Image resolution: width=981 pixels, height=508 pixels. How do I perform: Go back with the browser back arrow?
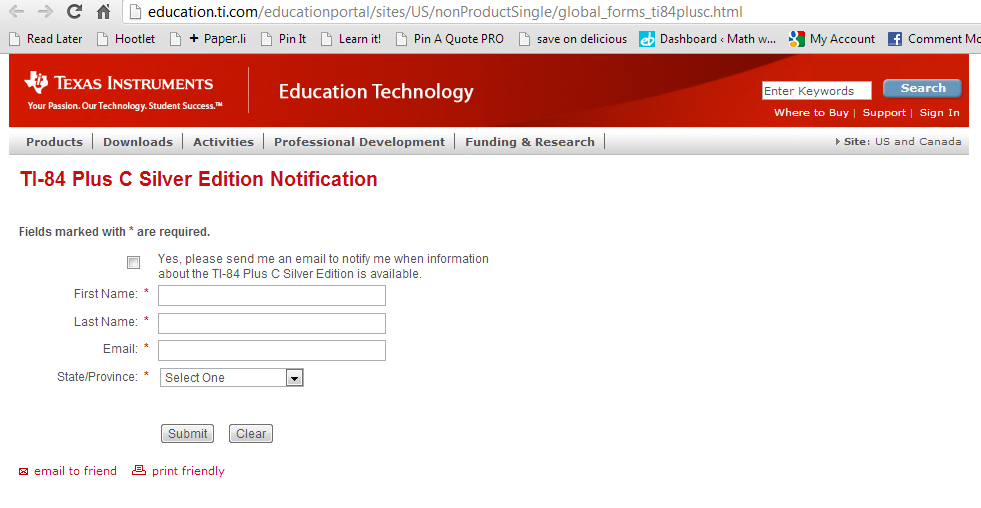coord(16,11)
